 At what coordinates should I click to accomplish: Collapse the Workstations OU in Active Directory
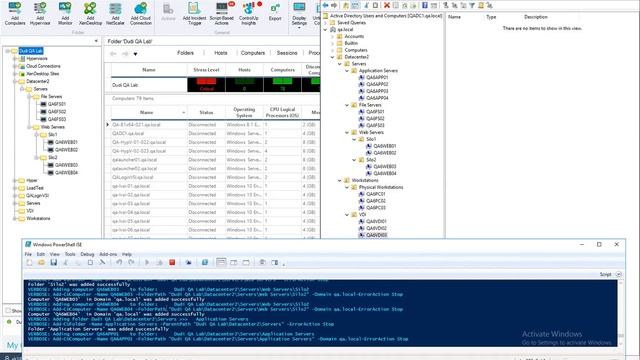pos(340,180)
